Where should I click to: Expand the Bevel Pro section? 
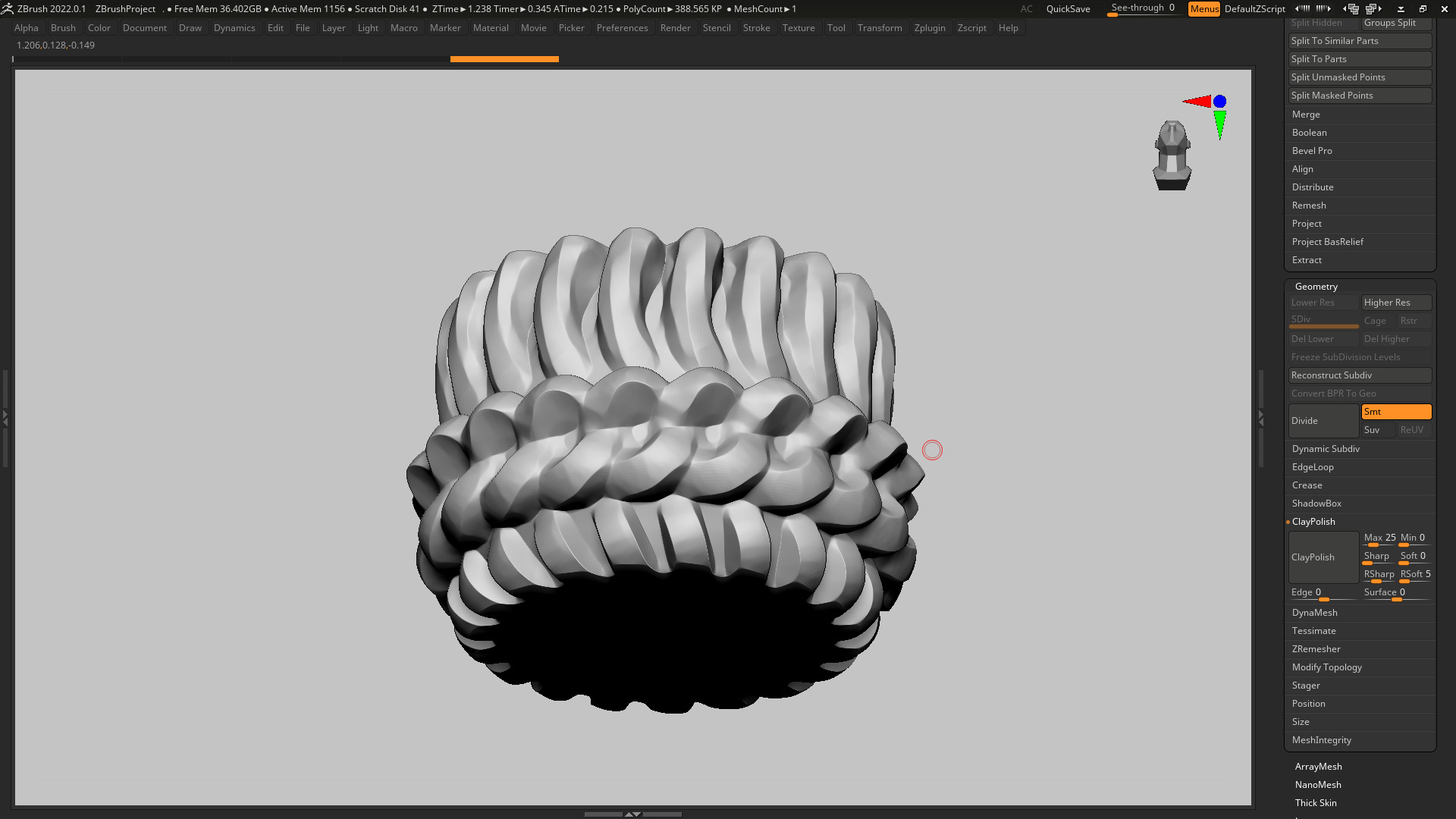[1312, 151]
